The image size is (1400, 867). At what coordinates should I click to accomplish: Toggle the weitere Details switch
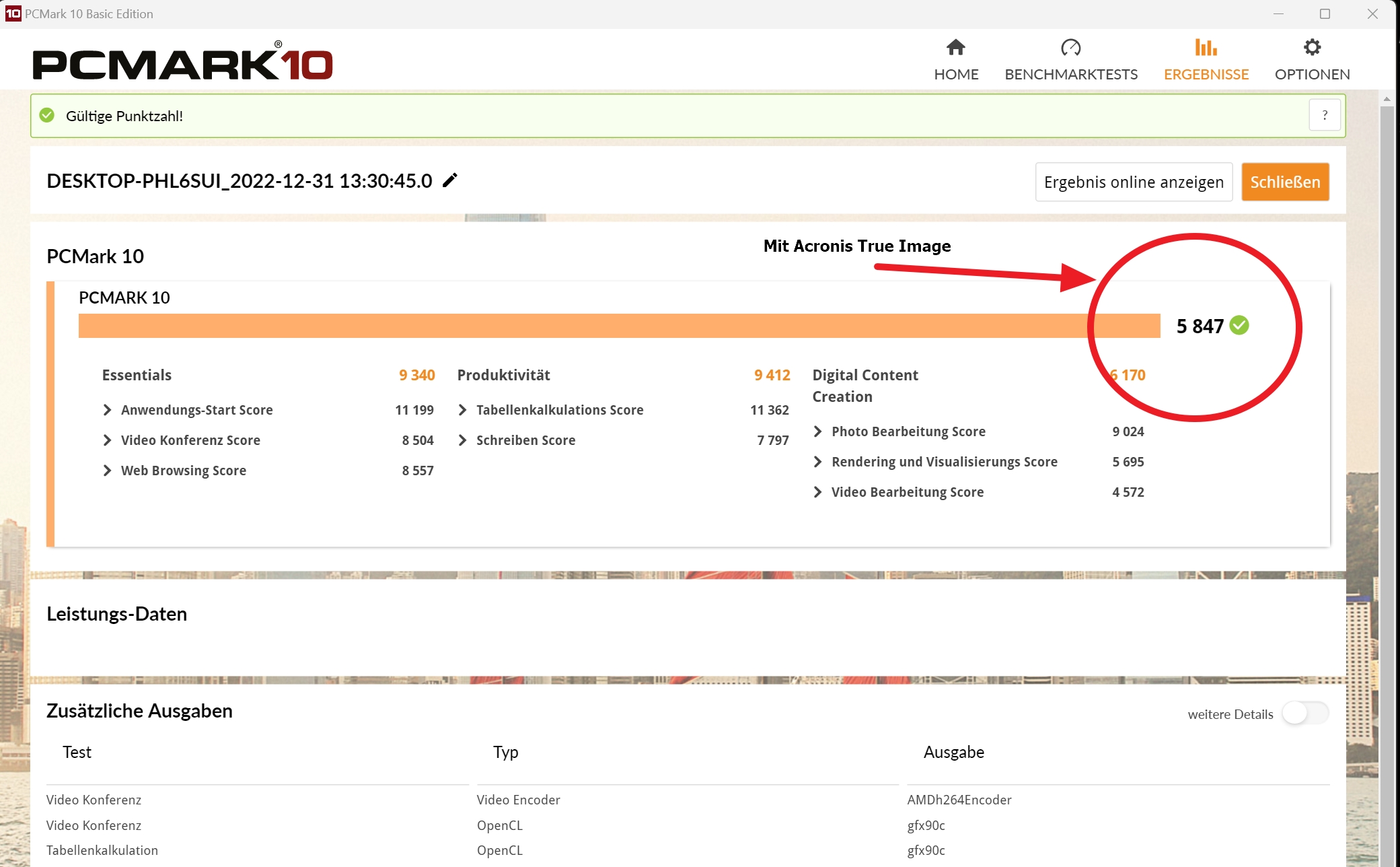[1304, 714]
